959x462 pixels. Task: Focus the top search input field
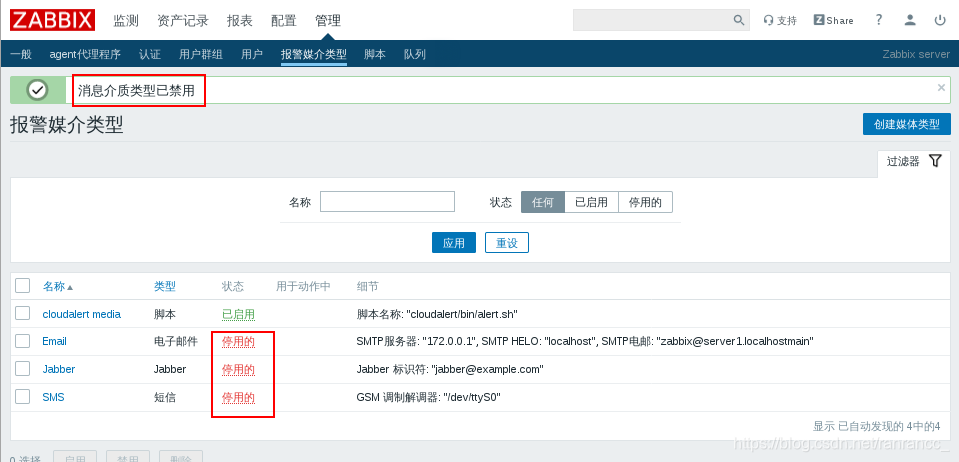653,20
